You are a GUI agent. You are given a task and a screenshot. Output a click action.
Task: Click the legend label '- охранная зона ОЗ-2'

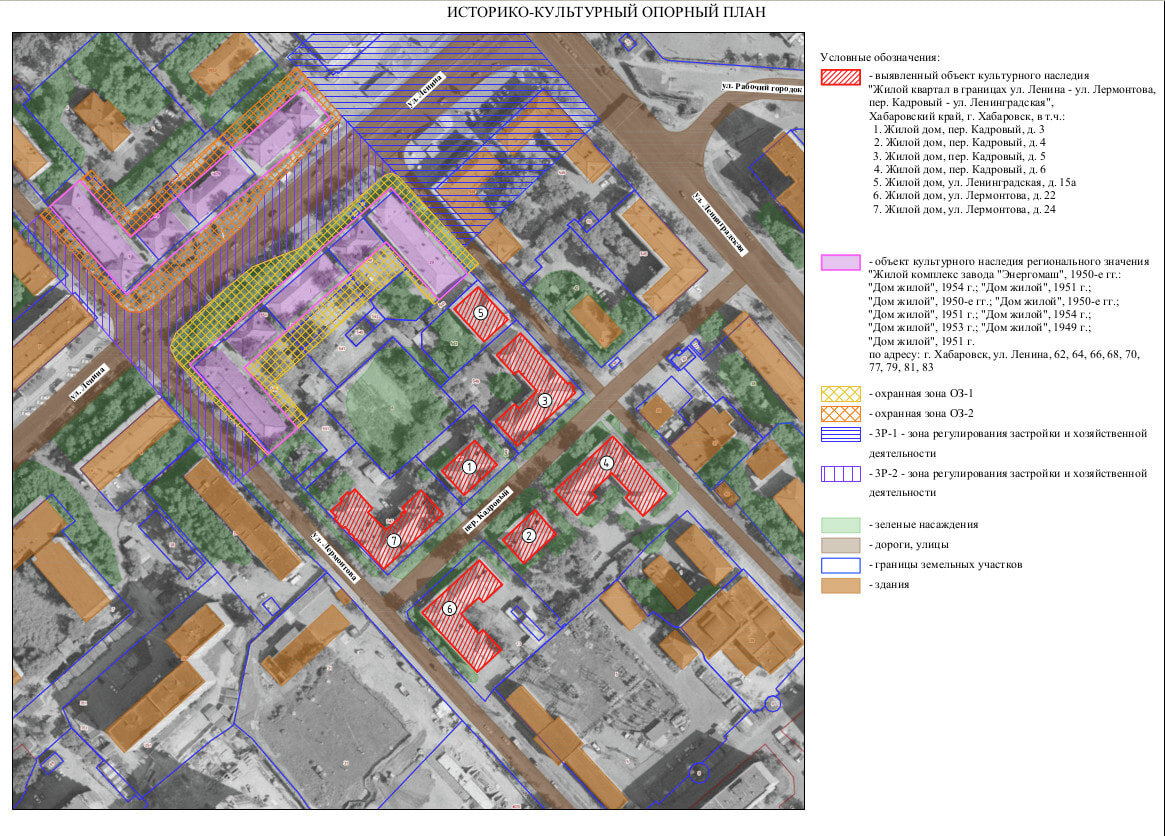(921, 414)
